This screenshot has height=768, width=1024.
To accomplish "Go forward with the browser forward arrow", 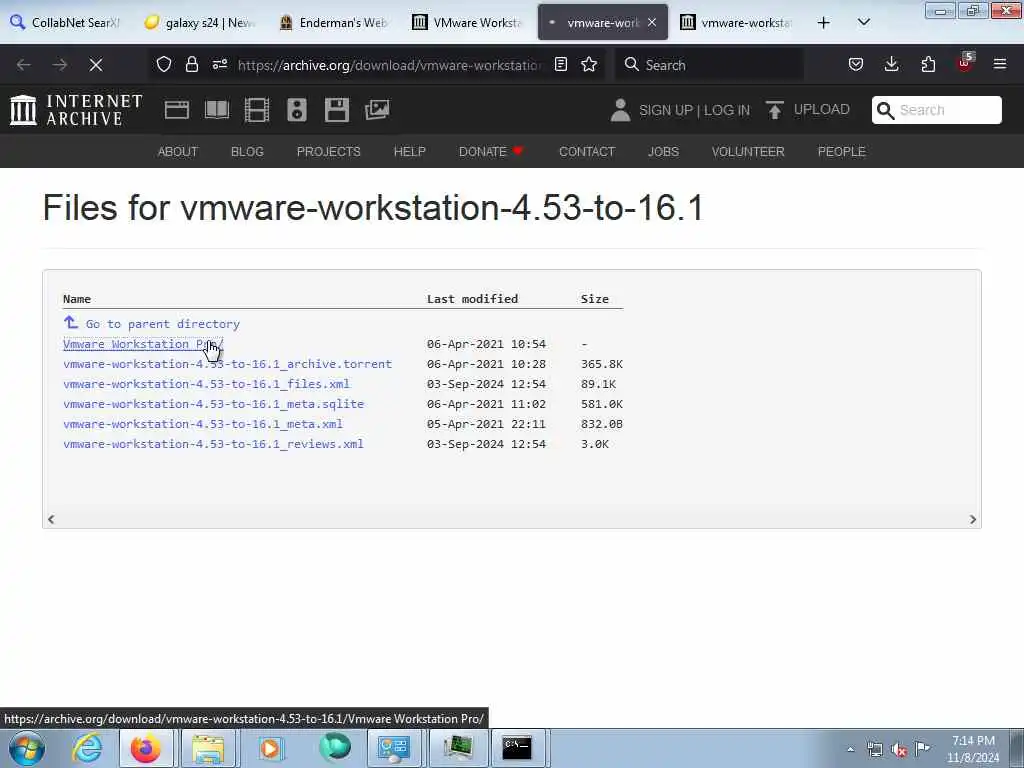I will [x=59, y=65].
